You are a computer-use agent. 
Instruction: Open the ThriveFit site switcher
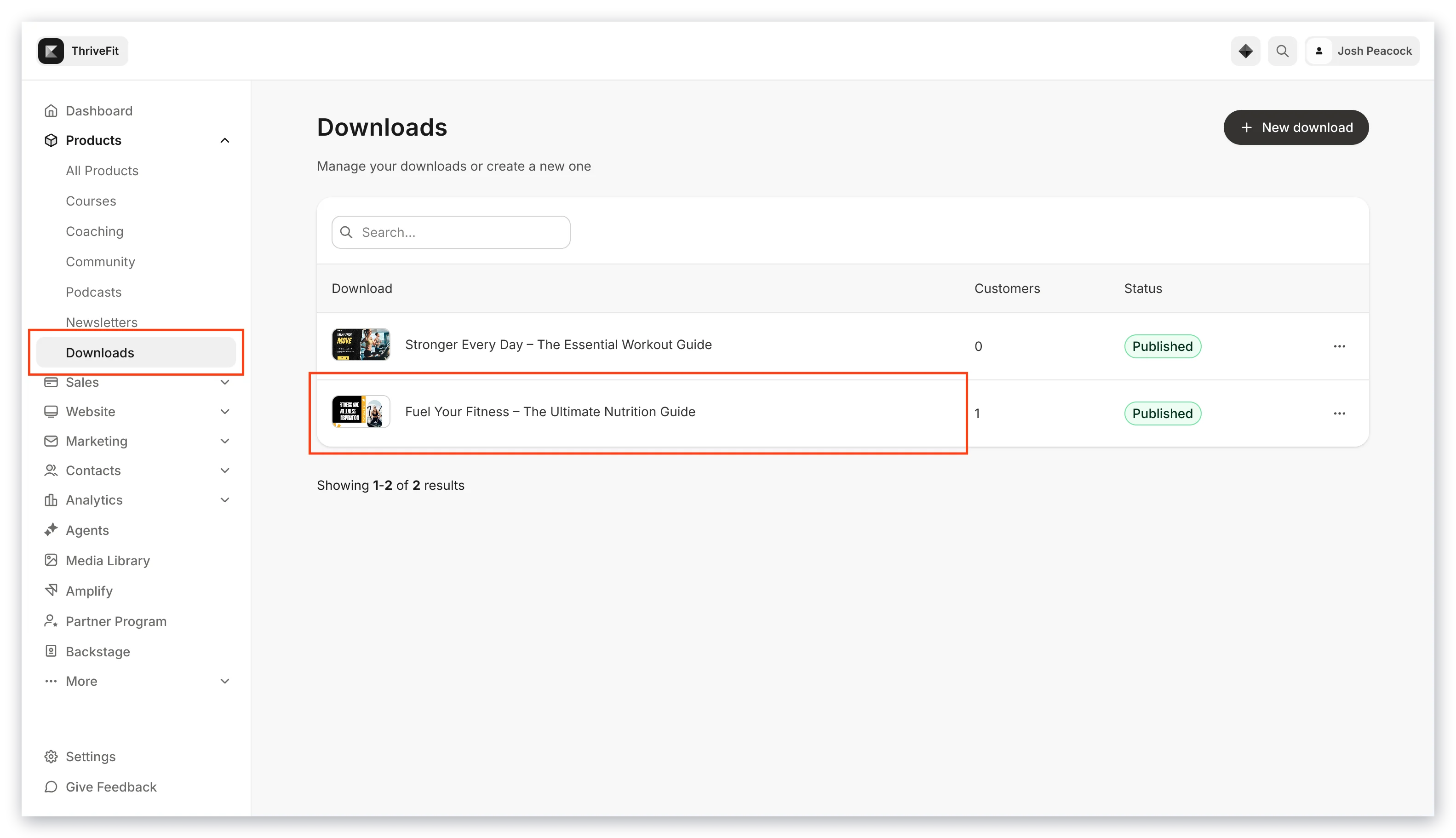pos(83,51)
